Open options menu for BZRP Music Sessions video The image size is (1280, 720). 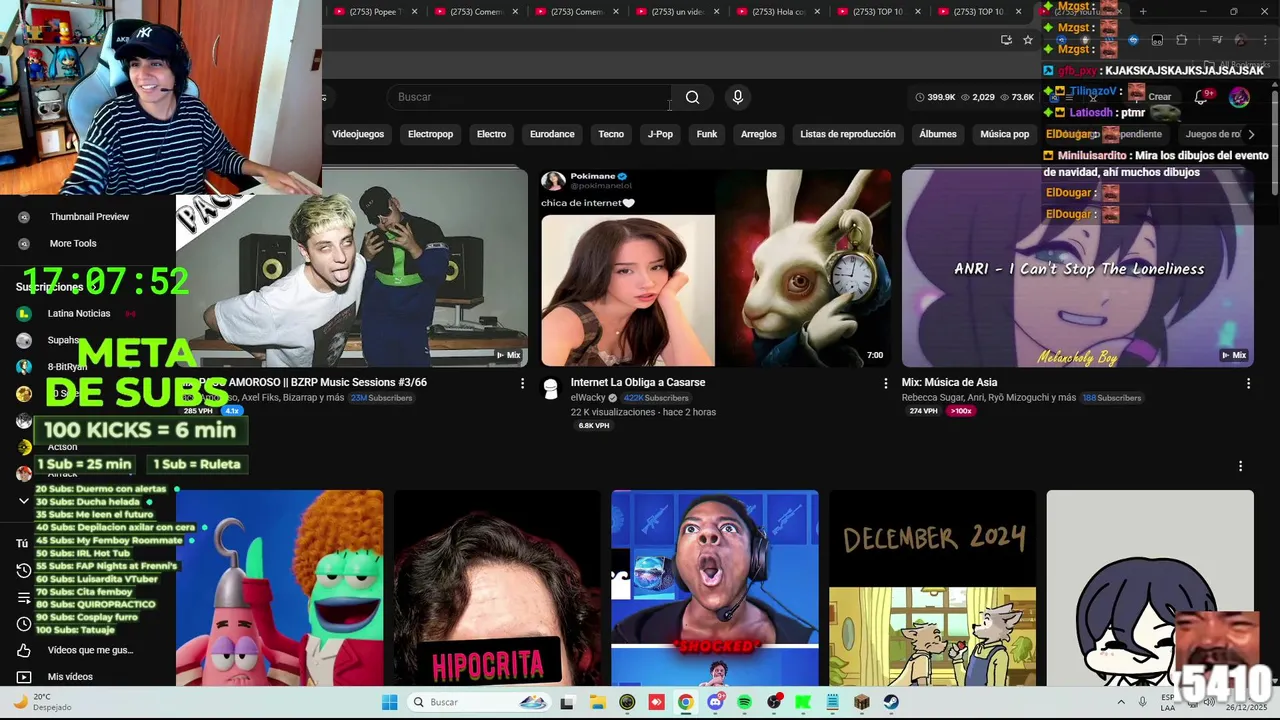[x=522, y=383]
